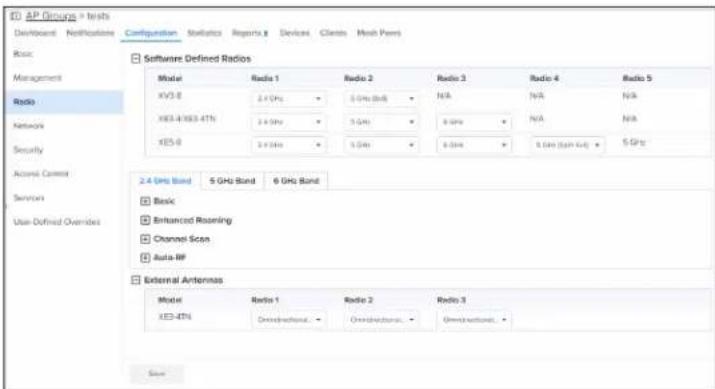View the Mesh Peers tab
Viewport: 715px width, 389px height.
click(379, 33)
